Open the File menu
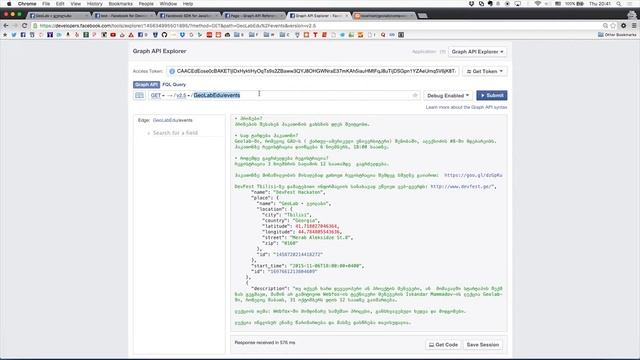The width and height of the screenshot is (640, 360). point(46,4)
